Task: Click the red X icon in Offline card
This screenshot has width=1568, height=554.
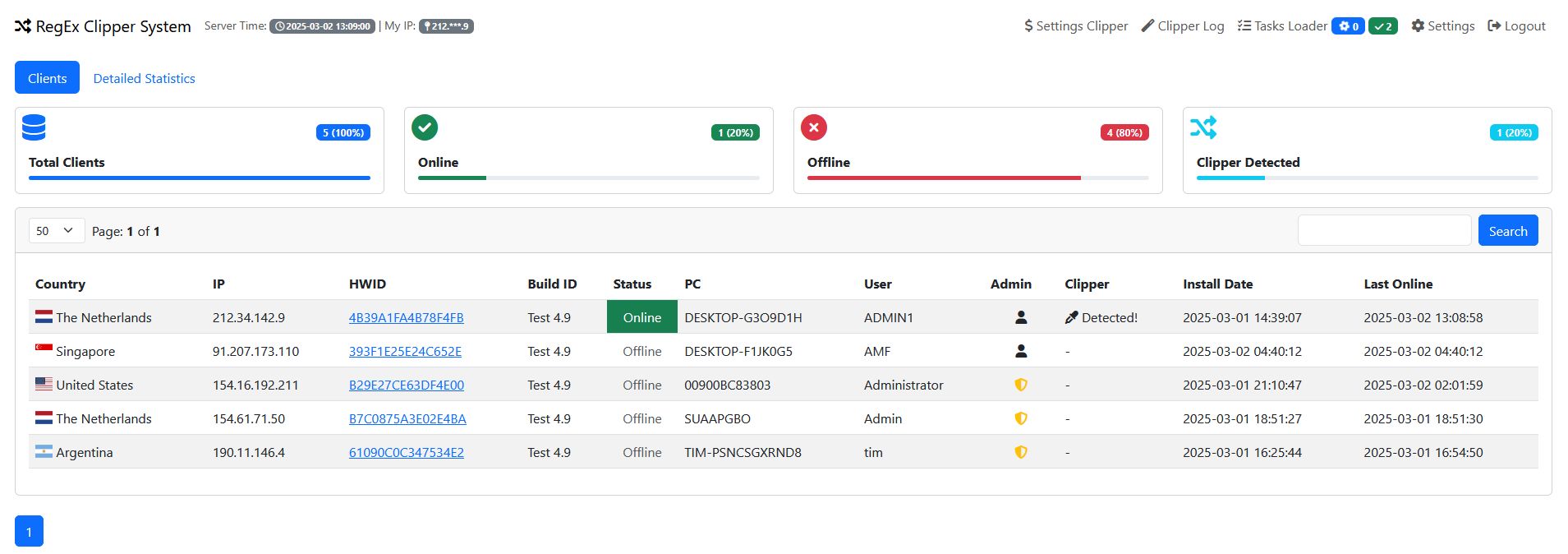Action: point(813,127)
